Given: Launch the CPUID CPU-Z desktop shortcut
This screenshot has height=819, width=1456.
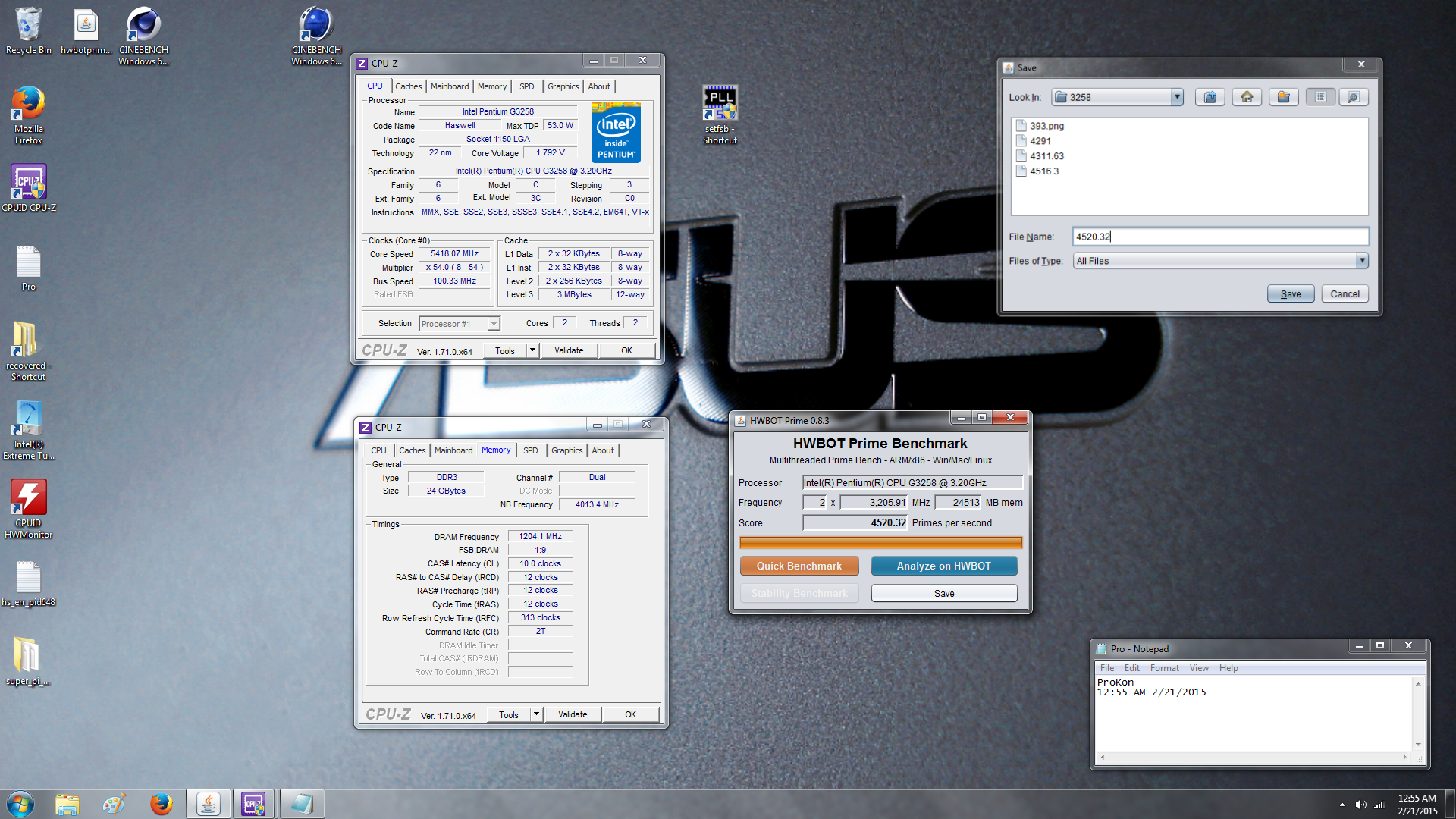Looking at the screenshot, I should click(x=28, y=188).
